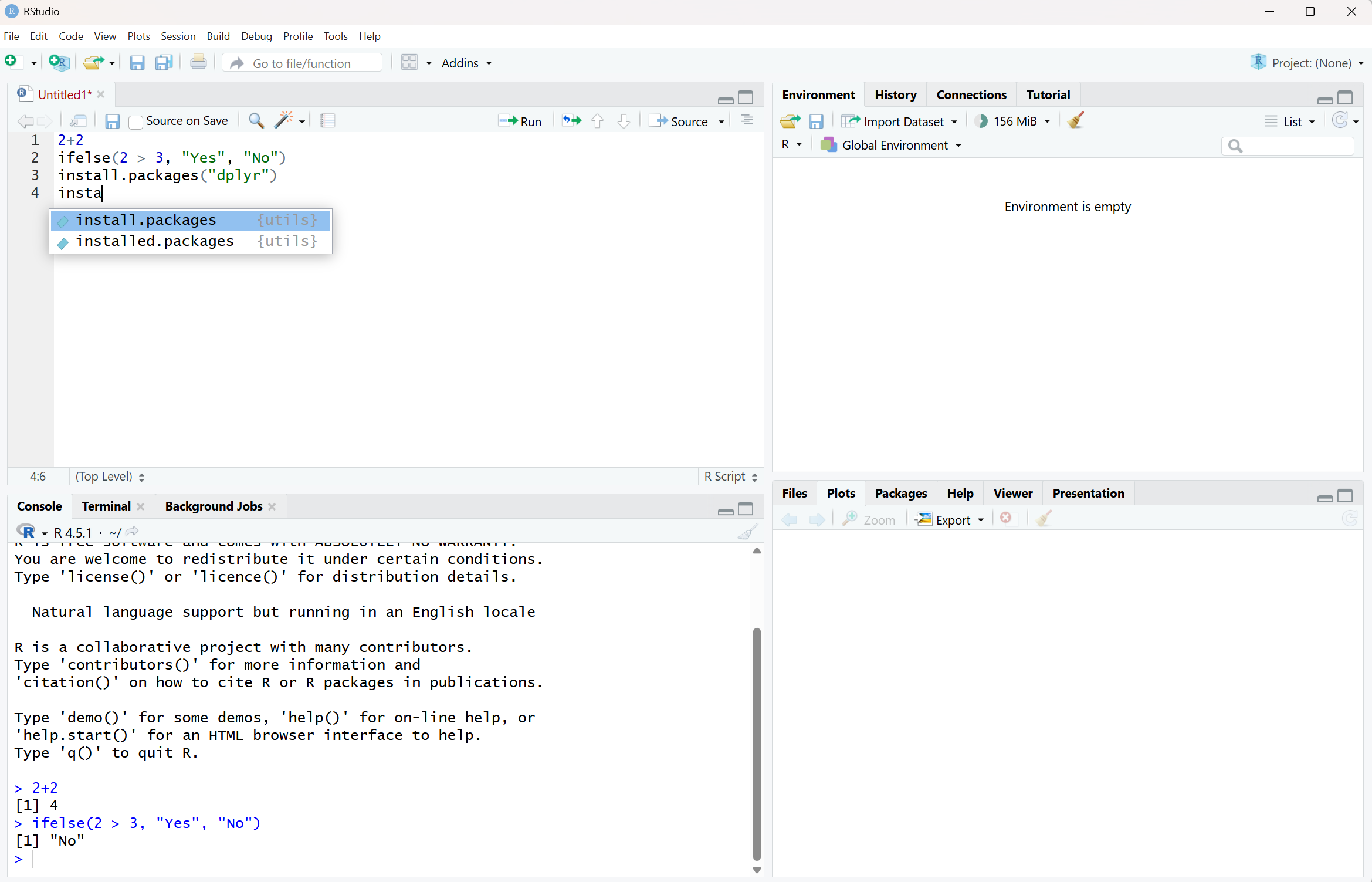Image resolution: width=1372 pixels, height=882 pixels.
Task: Click the re-run previous code region icon
Action: (x=571, y=121)
